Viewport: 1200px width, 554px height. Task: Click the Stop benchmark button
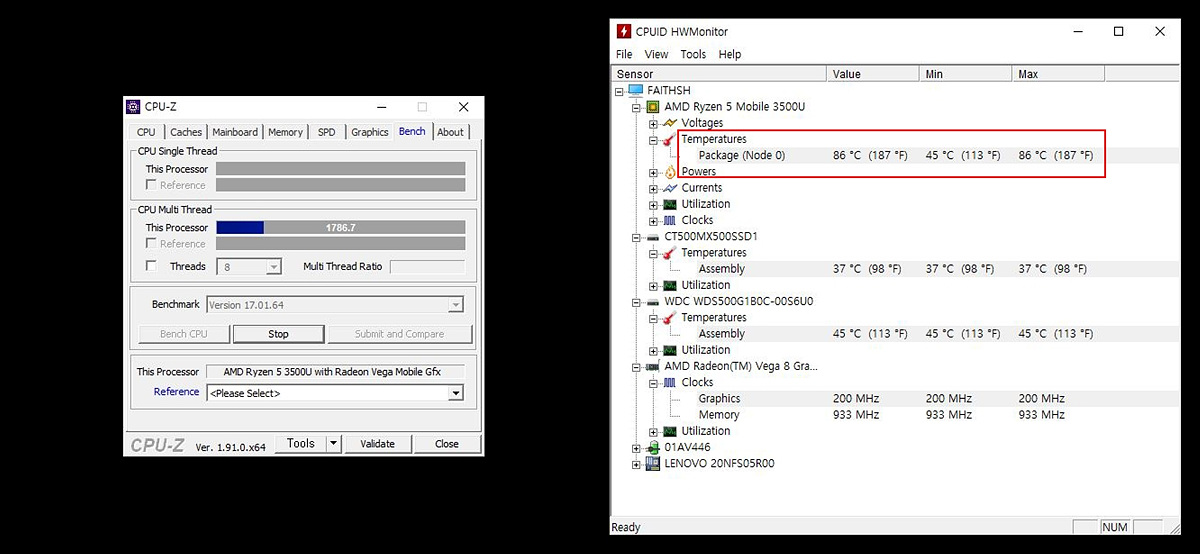click(x=279, y=334)
